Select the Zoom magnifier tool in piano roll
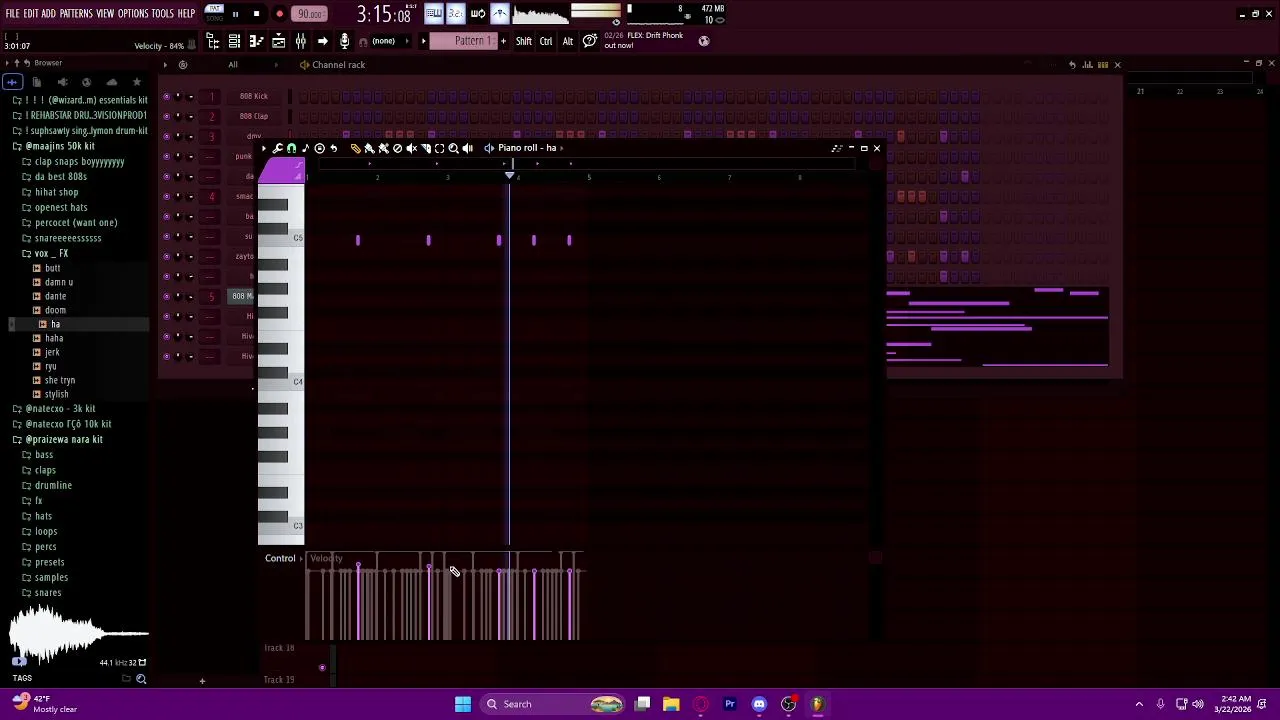1280x720 pixels. pyautogui.click(x=453, y=148)
